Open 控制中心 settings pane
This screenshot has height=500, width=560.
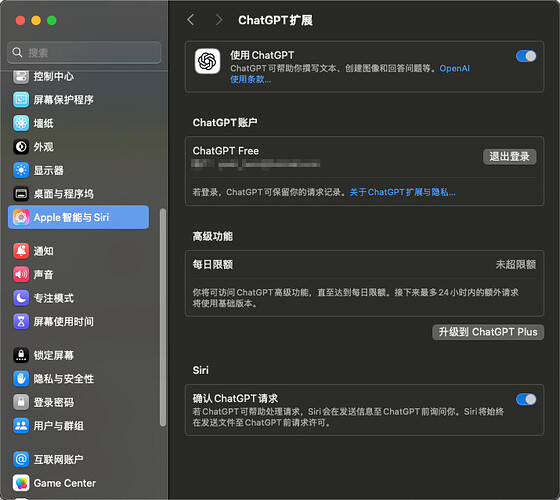click(x=79, y=76)
